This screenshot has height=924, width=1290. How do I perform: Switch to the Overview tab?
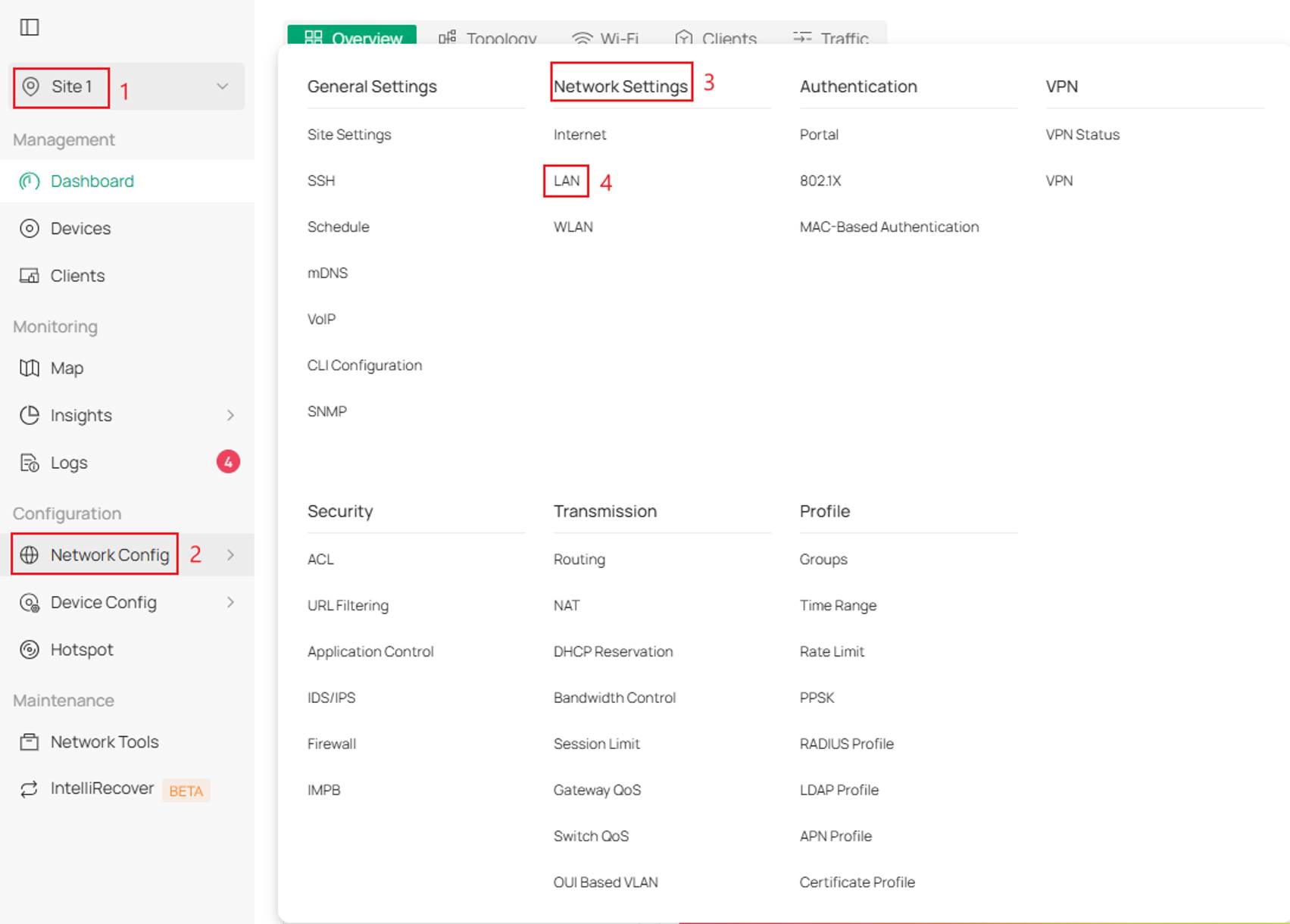352,35
